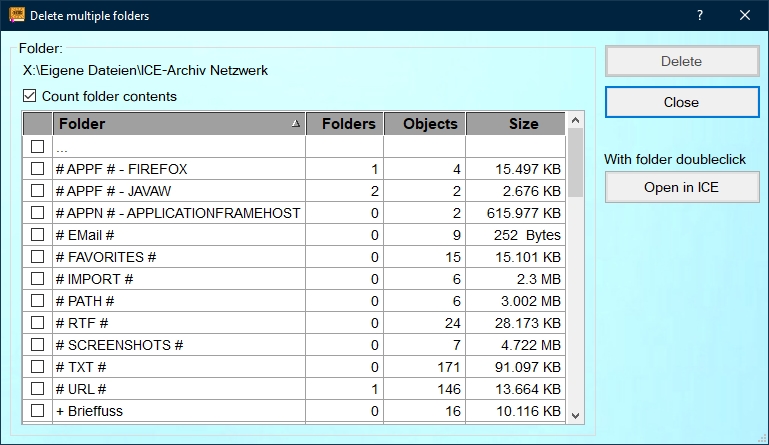The width and height of the screenshot is (769, 445).
Task: Select checkbox beside # SCREENSHOTS # folder
Action: tap(38, 345)
